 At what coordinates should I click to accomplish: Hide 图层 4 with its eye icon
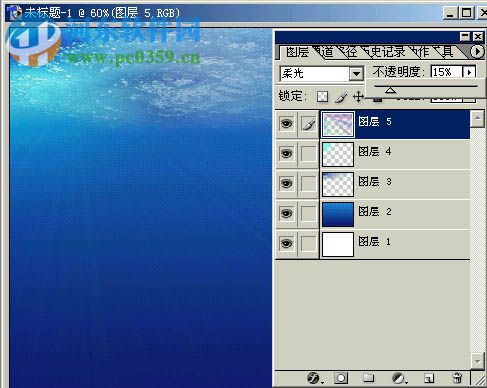(x=286, y=154)
